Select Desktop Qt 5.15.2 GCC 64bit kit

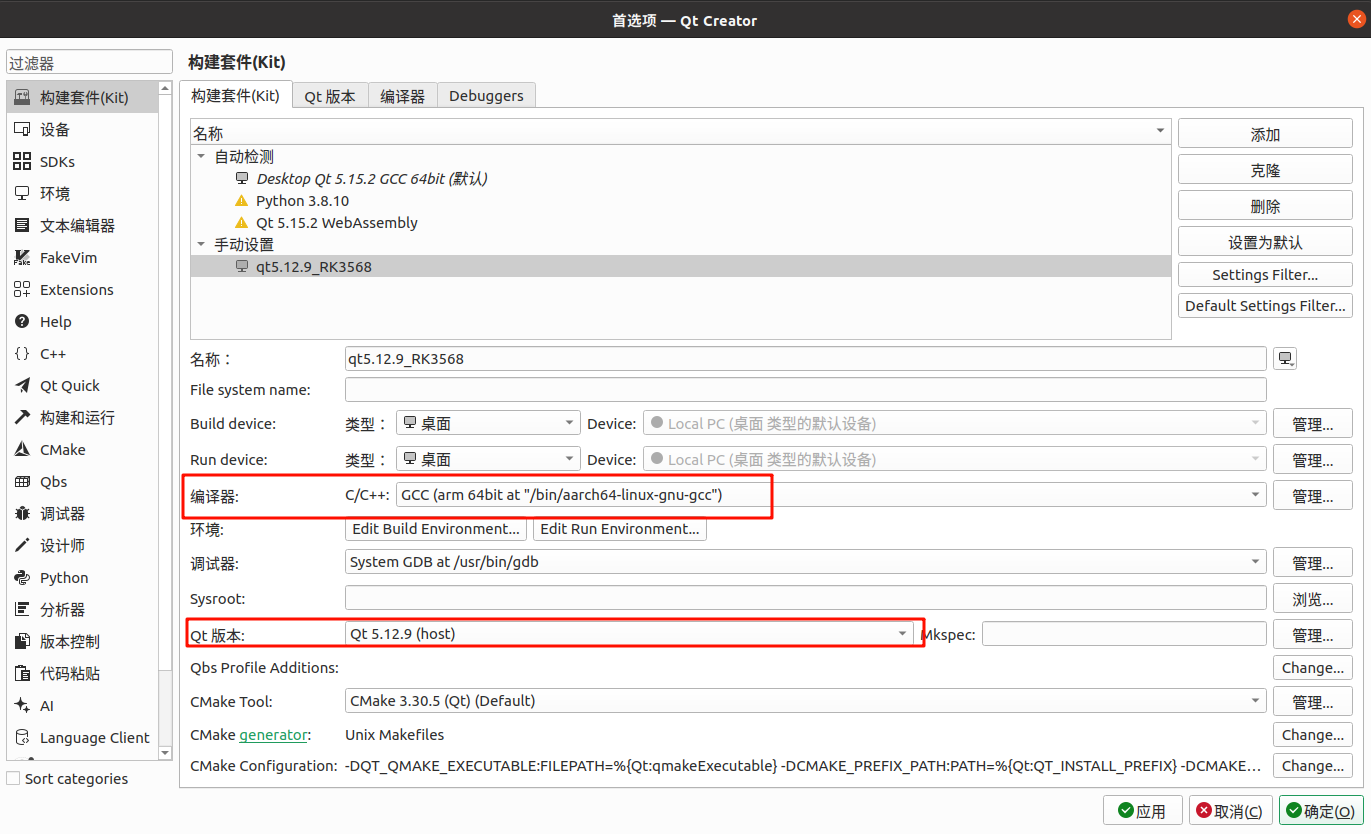pyautogui.click(x=372, y=179)
